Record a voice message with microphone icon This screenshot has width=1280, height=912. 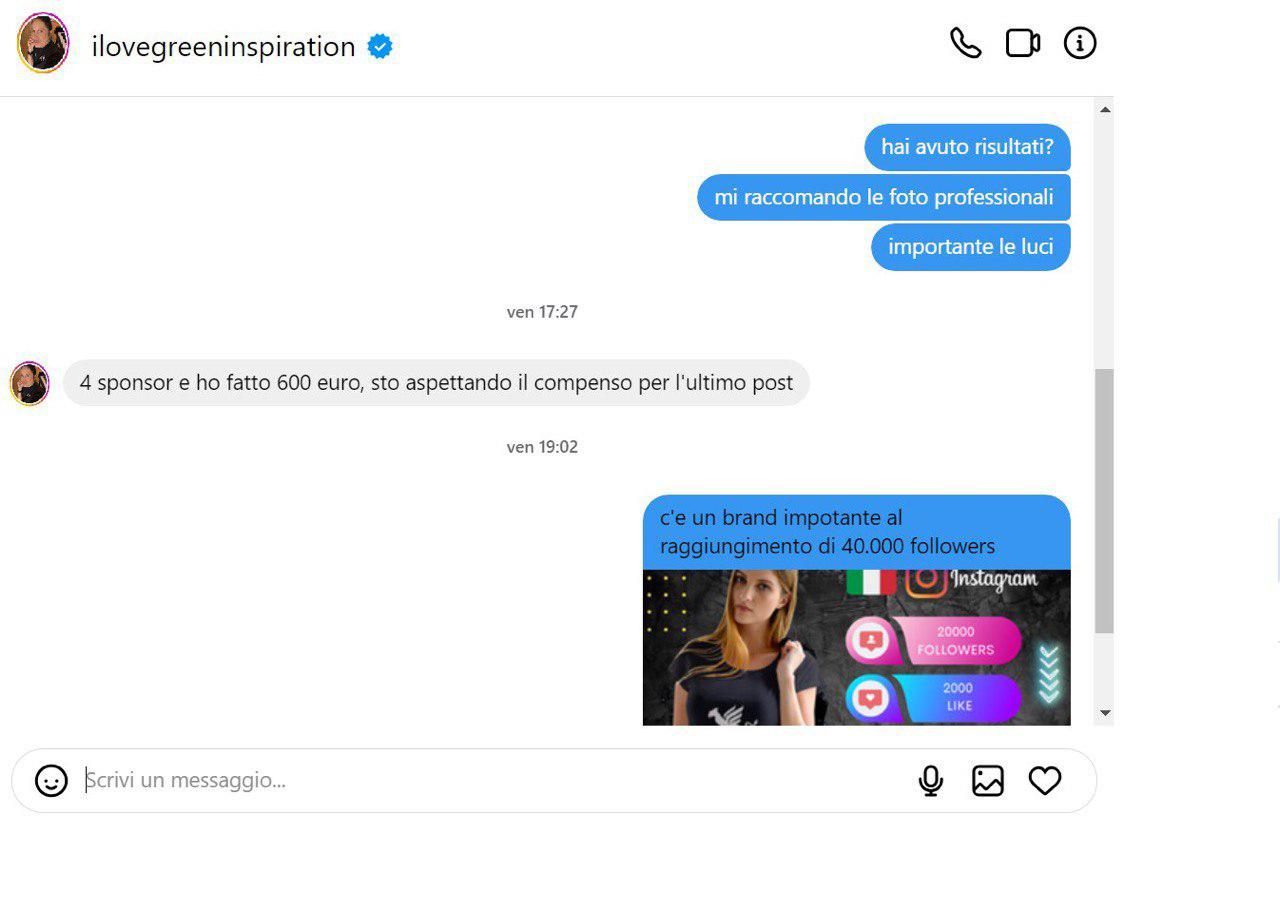931,780
